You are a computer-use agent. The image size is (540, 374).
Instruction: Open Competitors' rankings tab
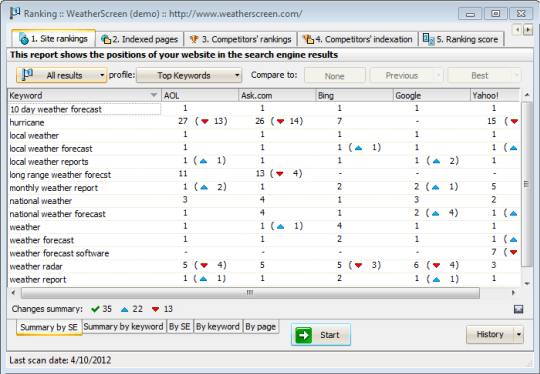coord(240,39)
